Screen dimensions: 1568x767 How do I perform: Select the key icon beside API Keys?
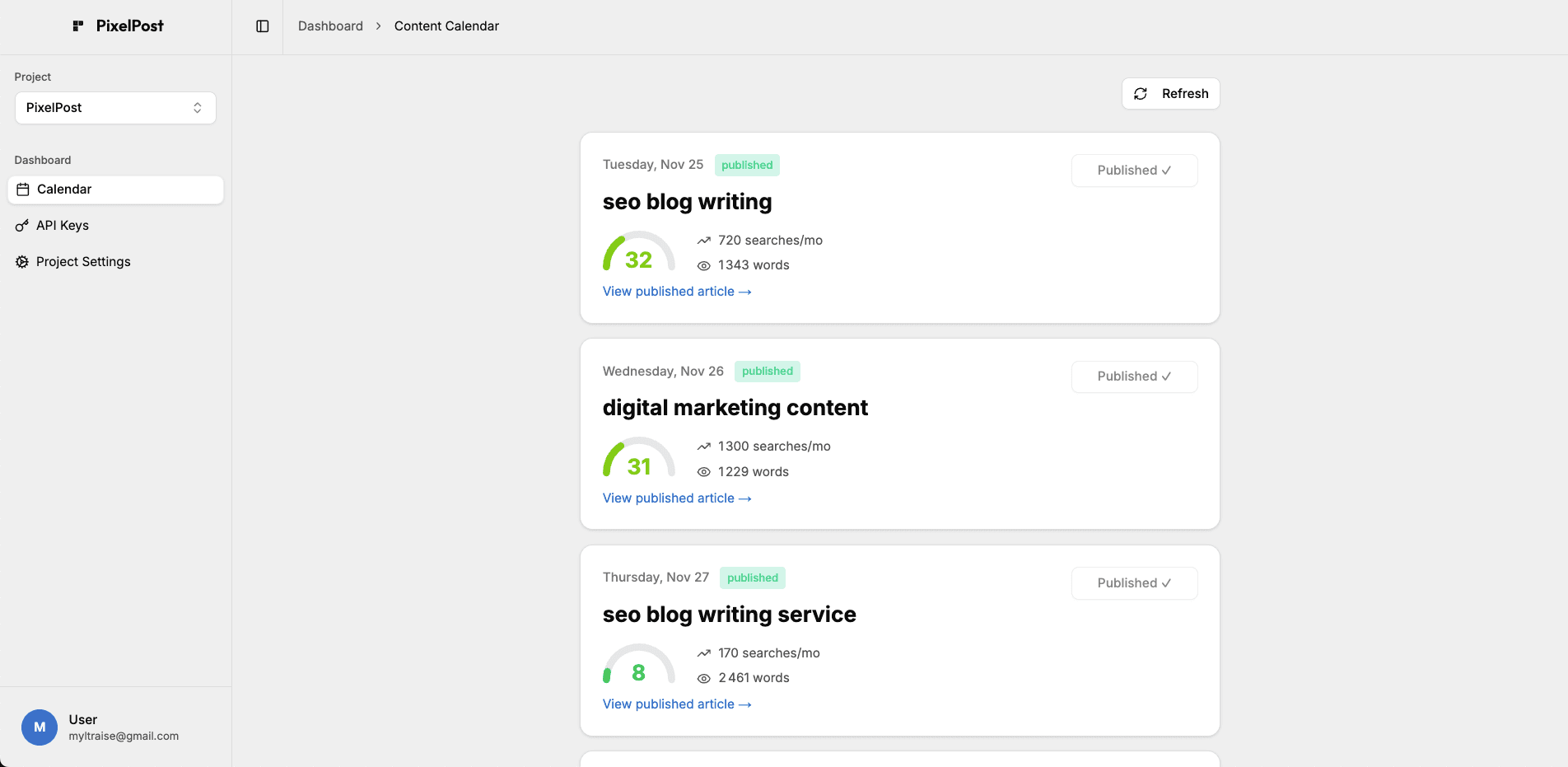22,225
